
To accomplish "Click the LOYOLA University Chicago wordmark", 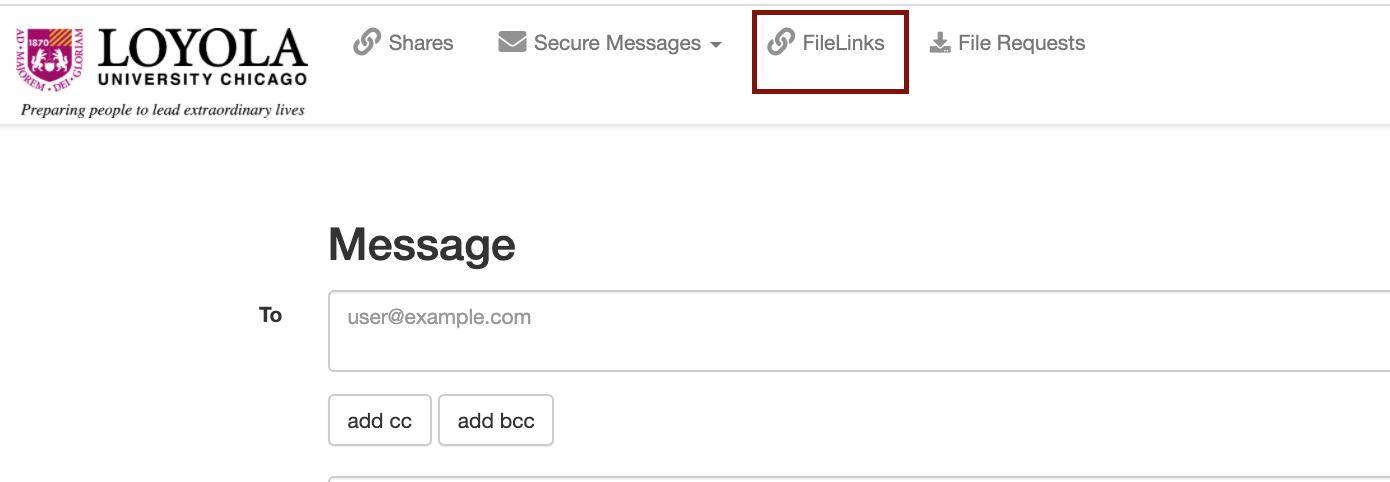I will [x=202, y=57].
